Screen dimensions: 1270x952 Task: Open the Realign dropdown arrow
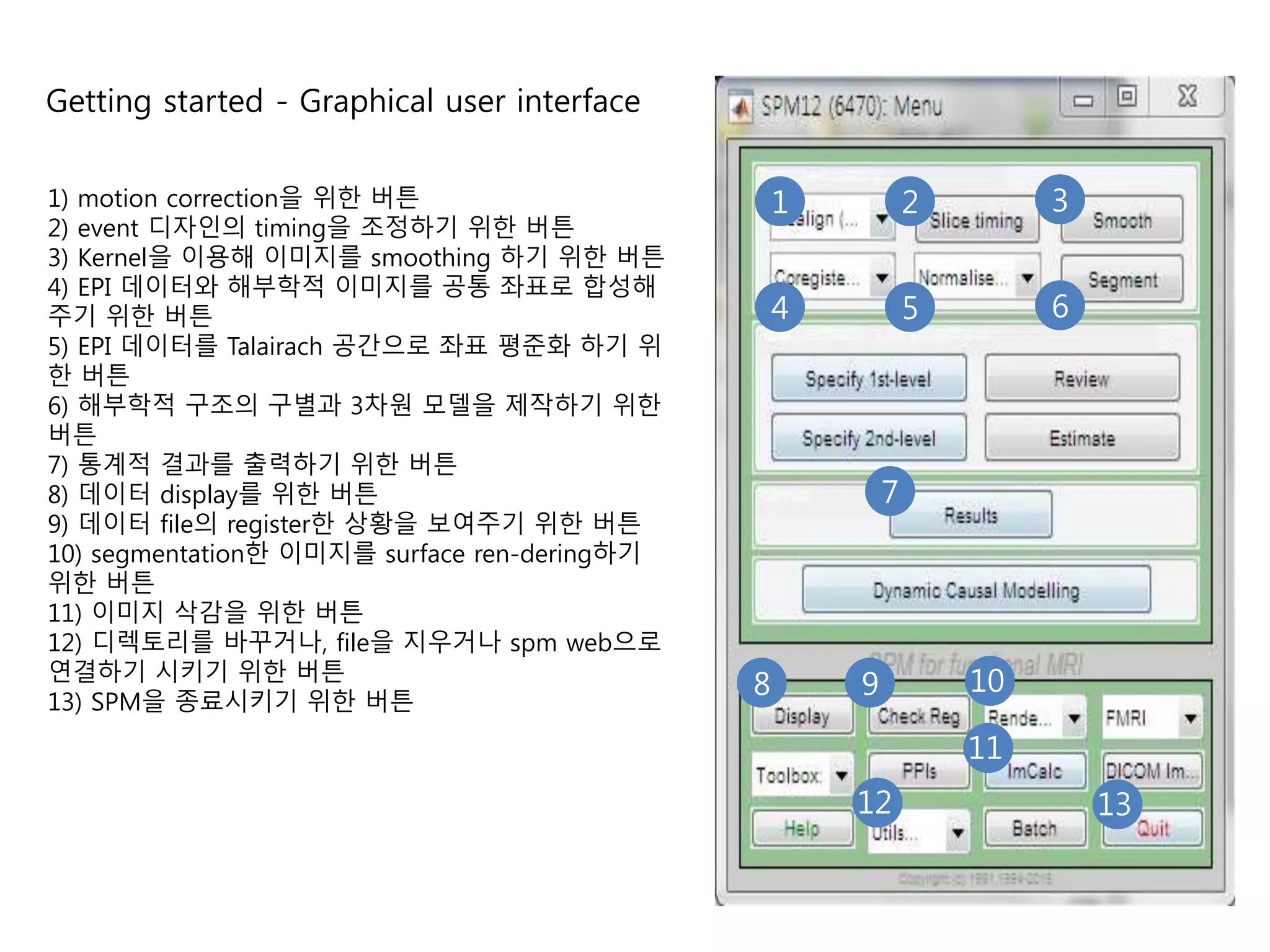[882, 219]
